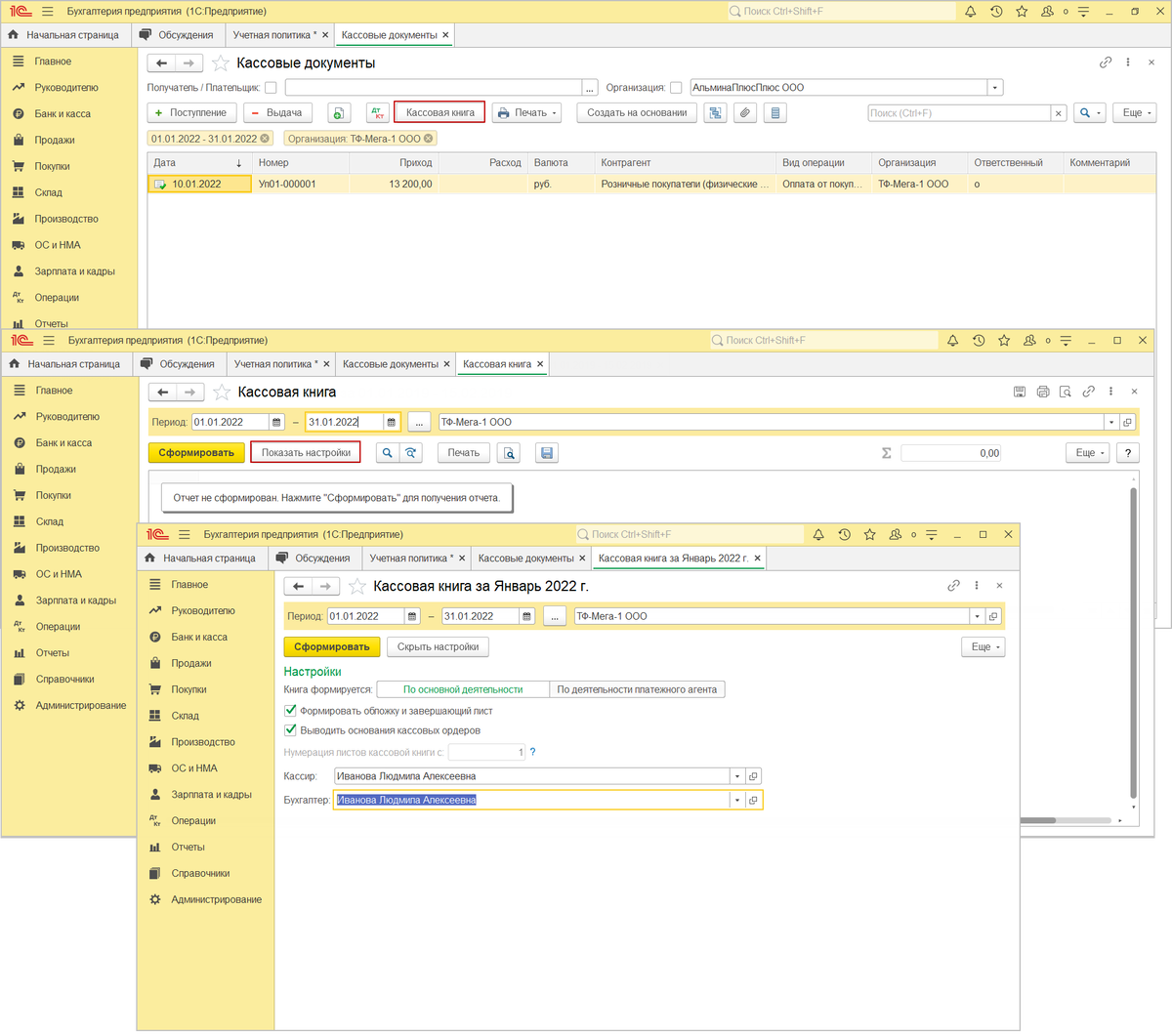Screen dimensions: 1172x1036
Task: Click Показать настройки in the middle window
Action: coord(306,453)
